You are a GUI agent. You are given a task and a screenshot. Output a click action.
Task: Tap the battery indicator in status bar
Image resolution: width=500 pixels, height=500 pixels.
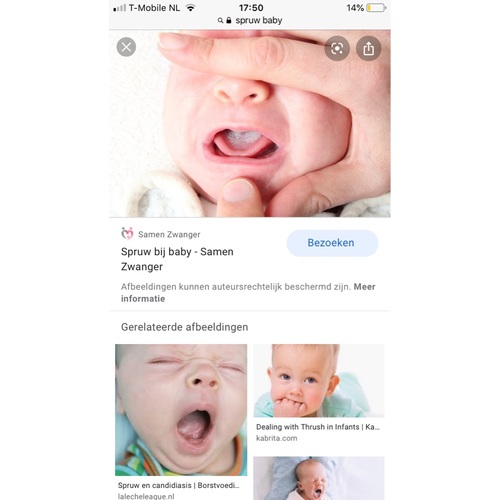point(376,8)
